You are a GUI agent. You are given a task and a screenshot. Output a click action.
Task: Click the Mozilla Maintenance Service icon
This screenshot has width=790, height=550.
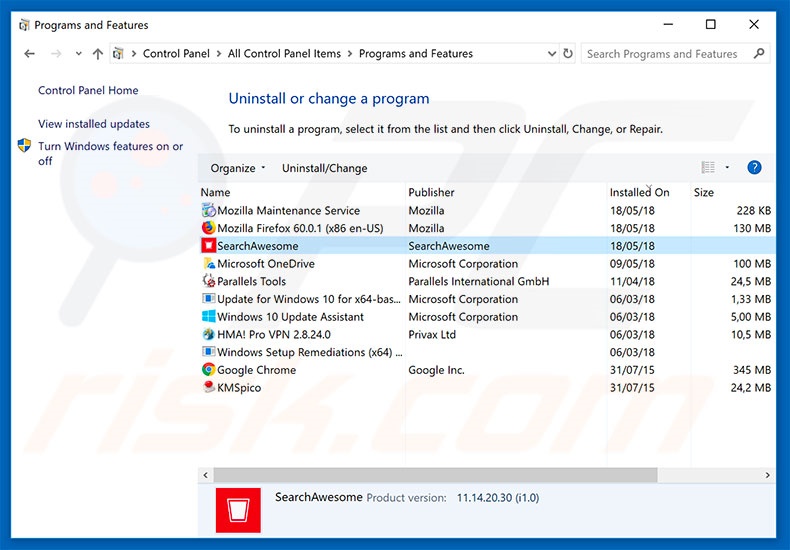209,210
